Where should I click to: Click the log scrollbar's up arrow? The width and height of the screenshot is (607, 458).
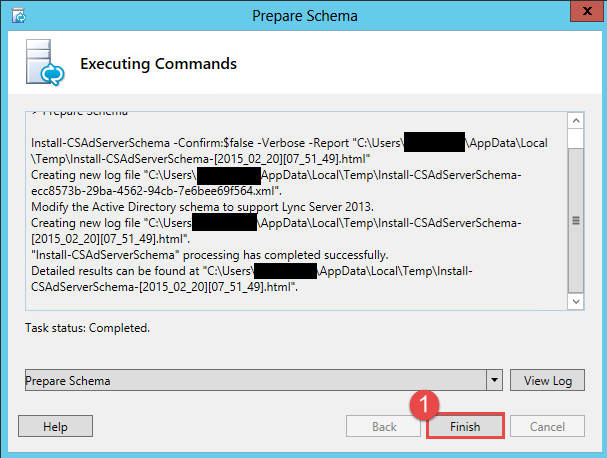pos(575,121)
